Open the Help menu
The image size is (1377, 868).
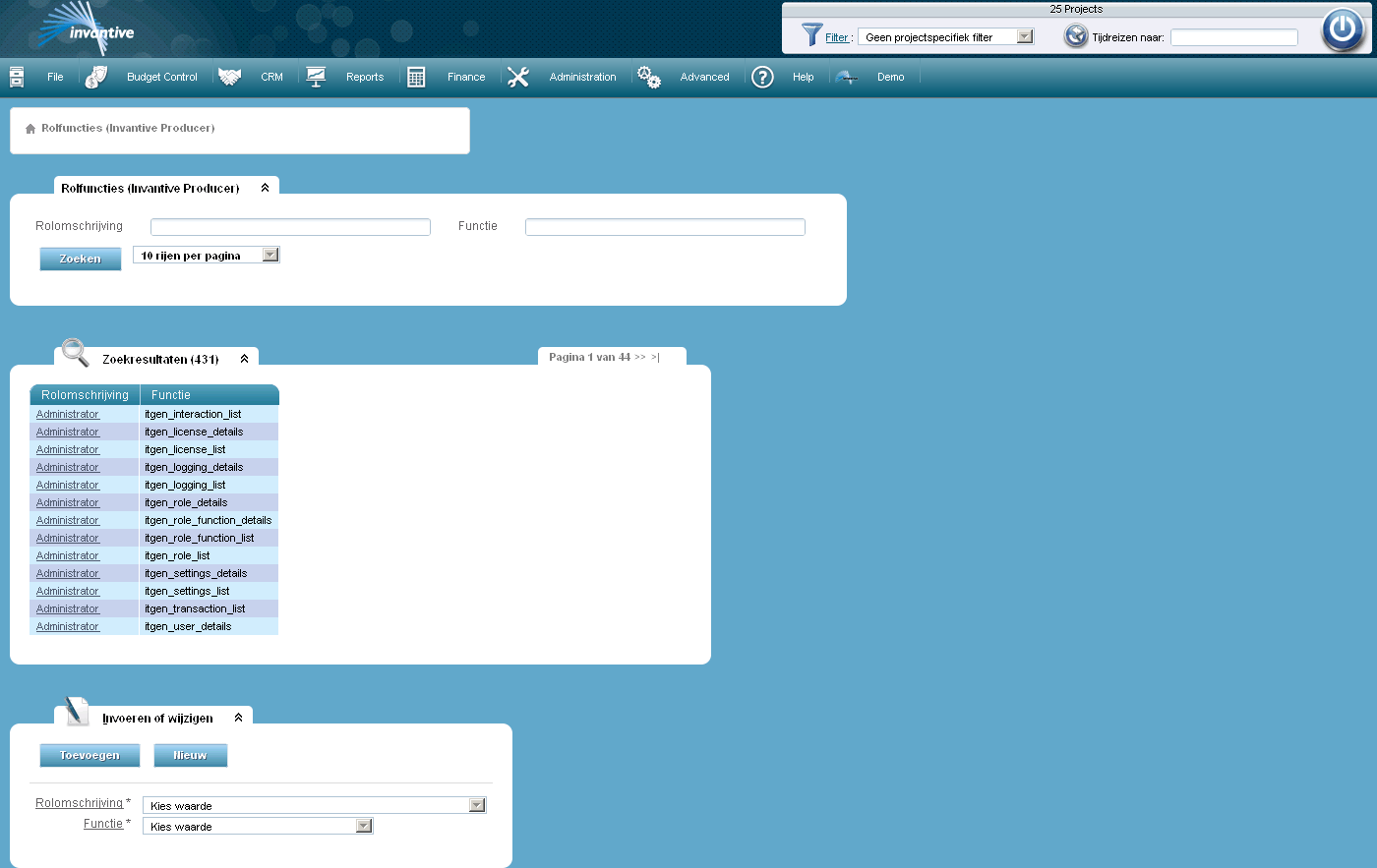pyautogui.click(x=804, y=77)
